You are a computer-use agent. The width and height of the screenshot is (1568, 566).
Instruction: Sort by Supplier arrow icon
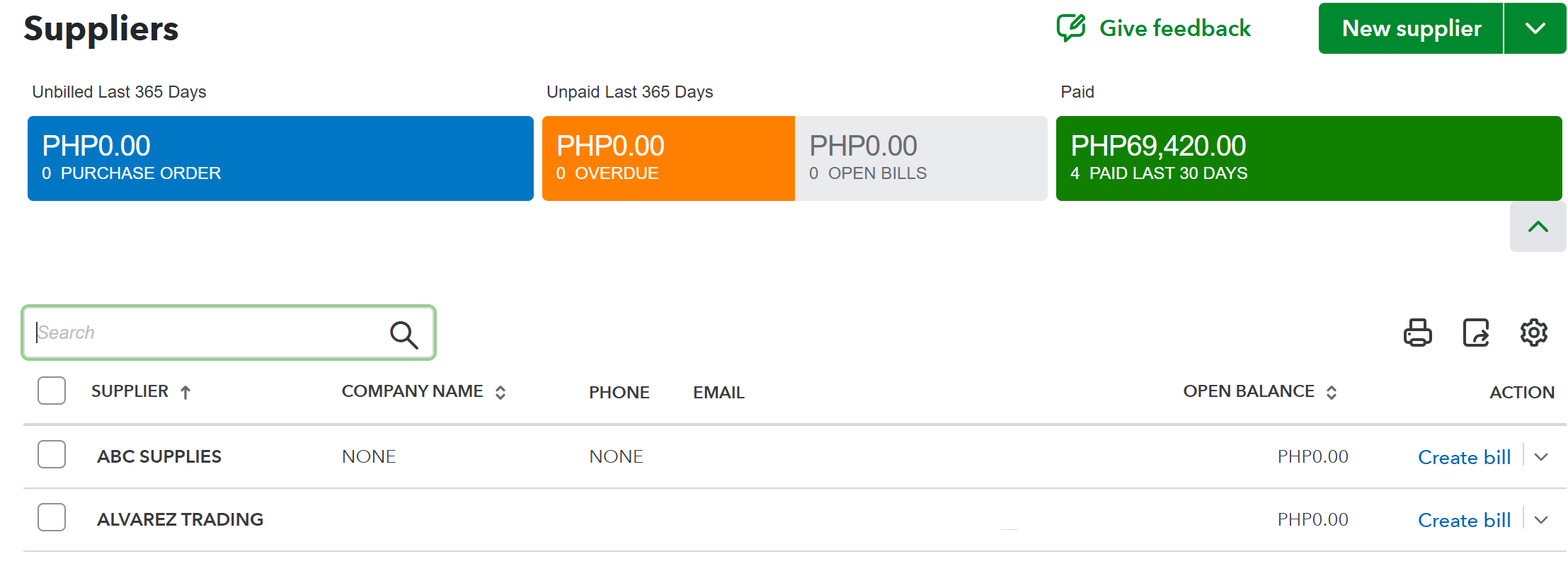point(185,393)
